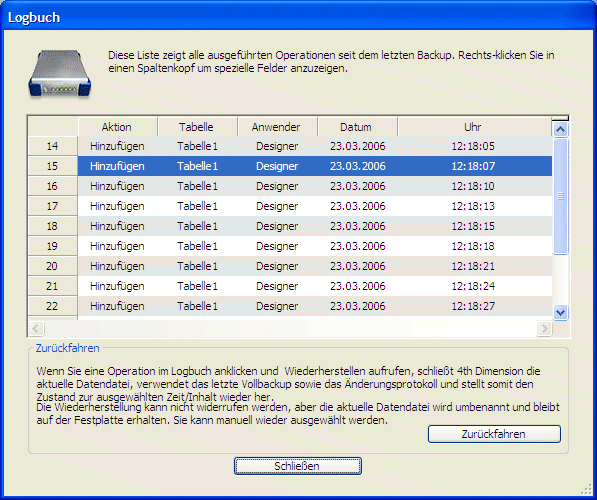This screenshot has width=597, height=500.
Task: Select the entry with time 12:18:18
Action: point(290,246)
